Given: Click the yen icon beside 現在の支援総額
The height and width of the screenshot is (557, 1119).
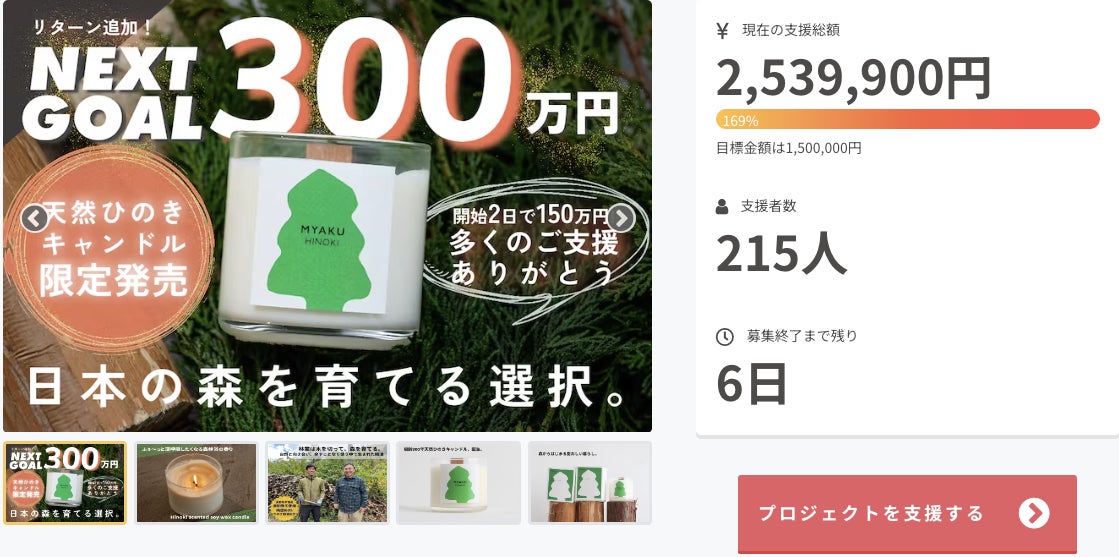Looking at the screenshot, I should [722, 30].
